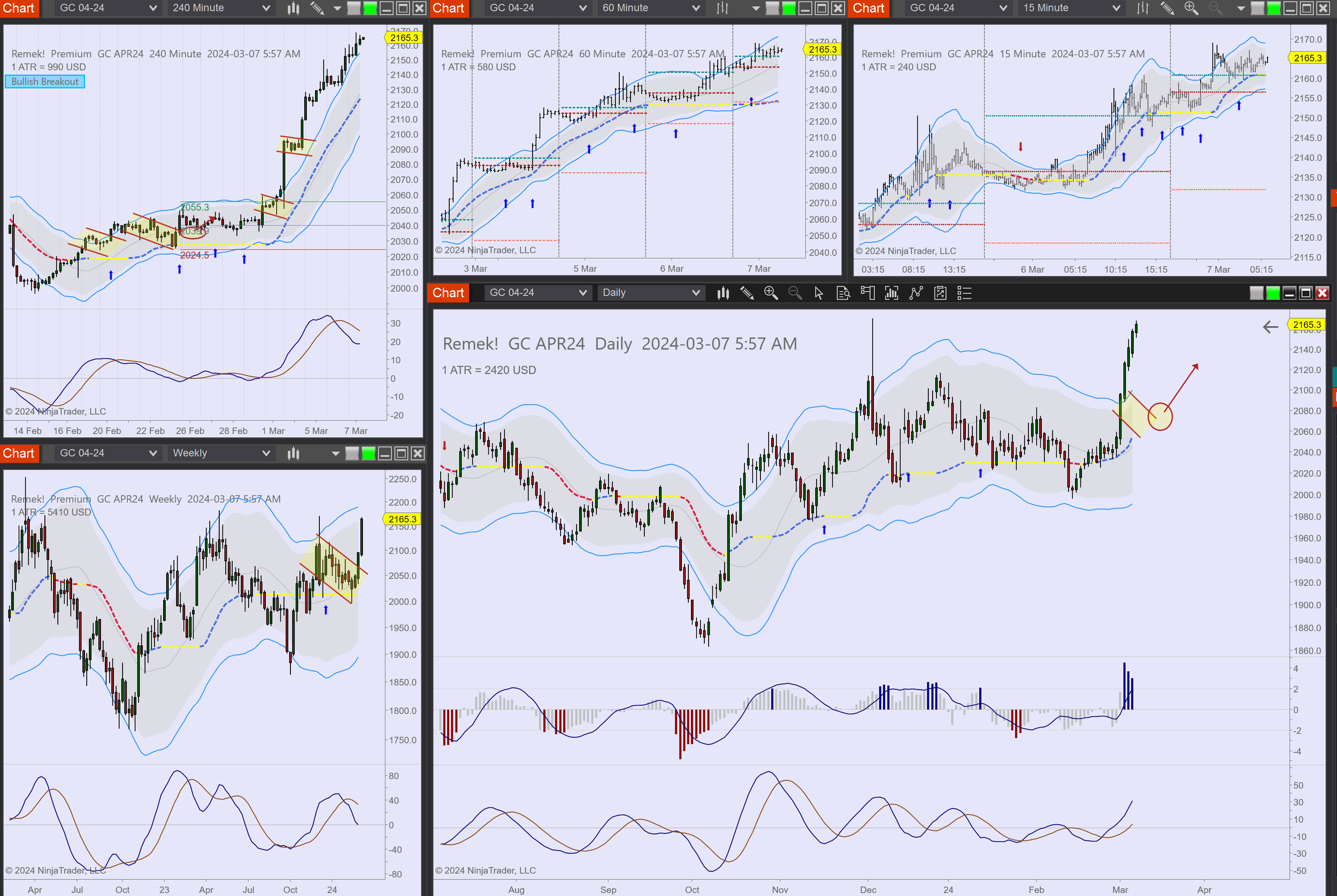The height and width of the screenshot is (896, 1337).
Task: Click the left arrow button on Daily chart
Action: coord(1270,327)
